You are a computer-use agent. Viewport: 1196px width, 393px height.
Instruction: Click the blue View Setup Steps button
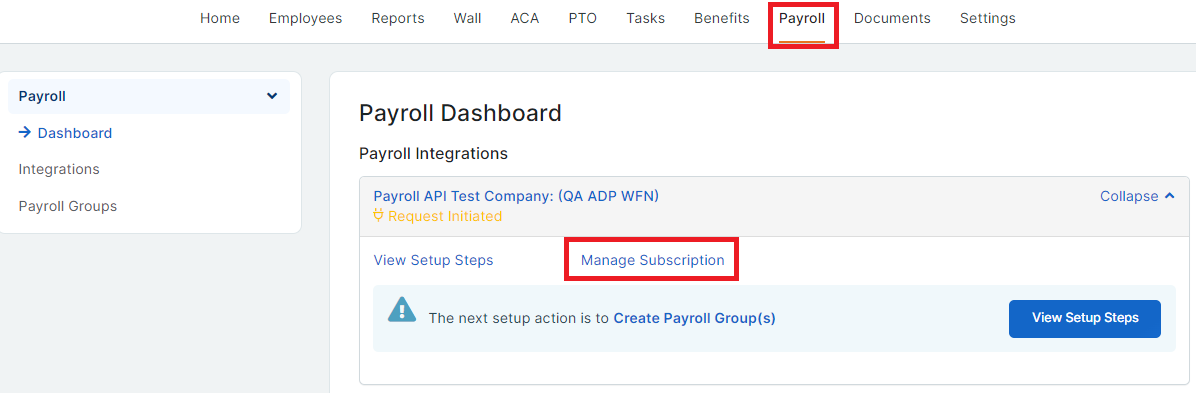click(x=1085, y=318)
